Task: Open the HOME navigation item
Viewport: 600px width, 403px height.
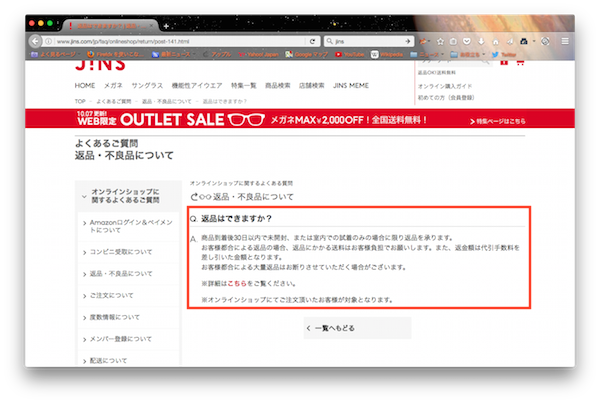Action: 85,85
